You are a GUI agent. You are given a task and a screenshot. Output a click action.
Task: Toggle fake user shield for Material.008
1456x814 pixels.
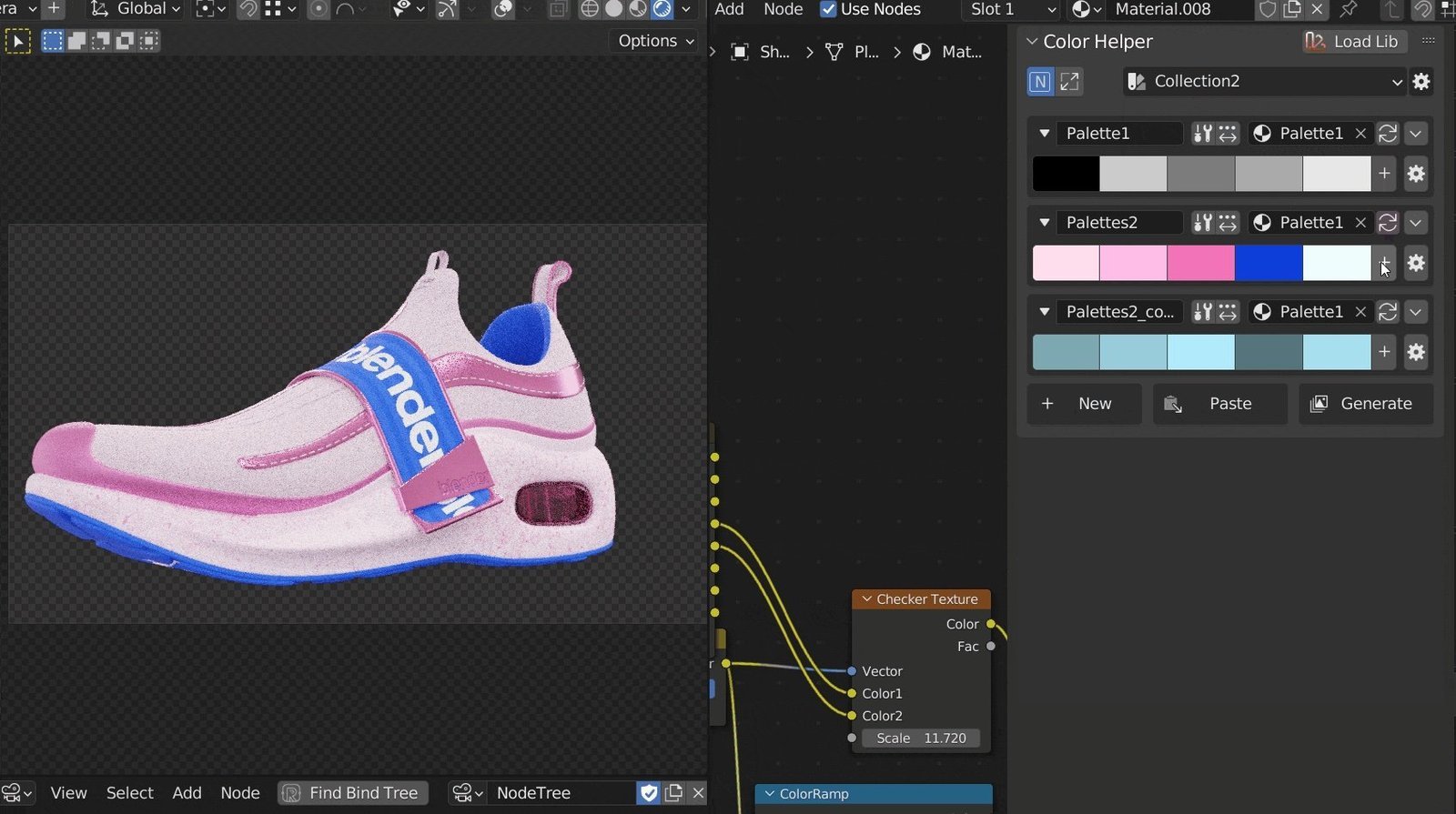[x=1268, y=9]
